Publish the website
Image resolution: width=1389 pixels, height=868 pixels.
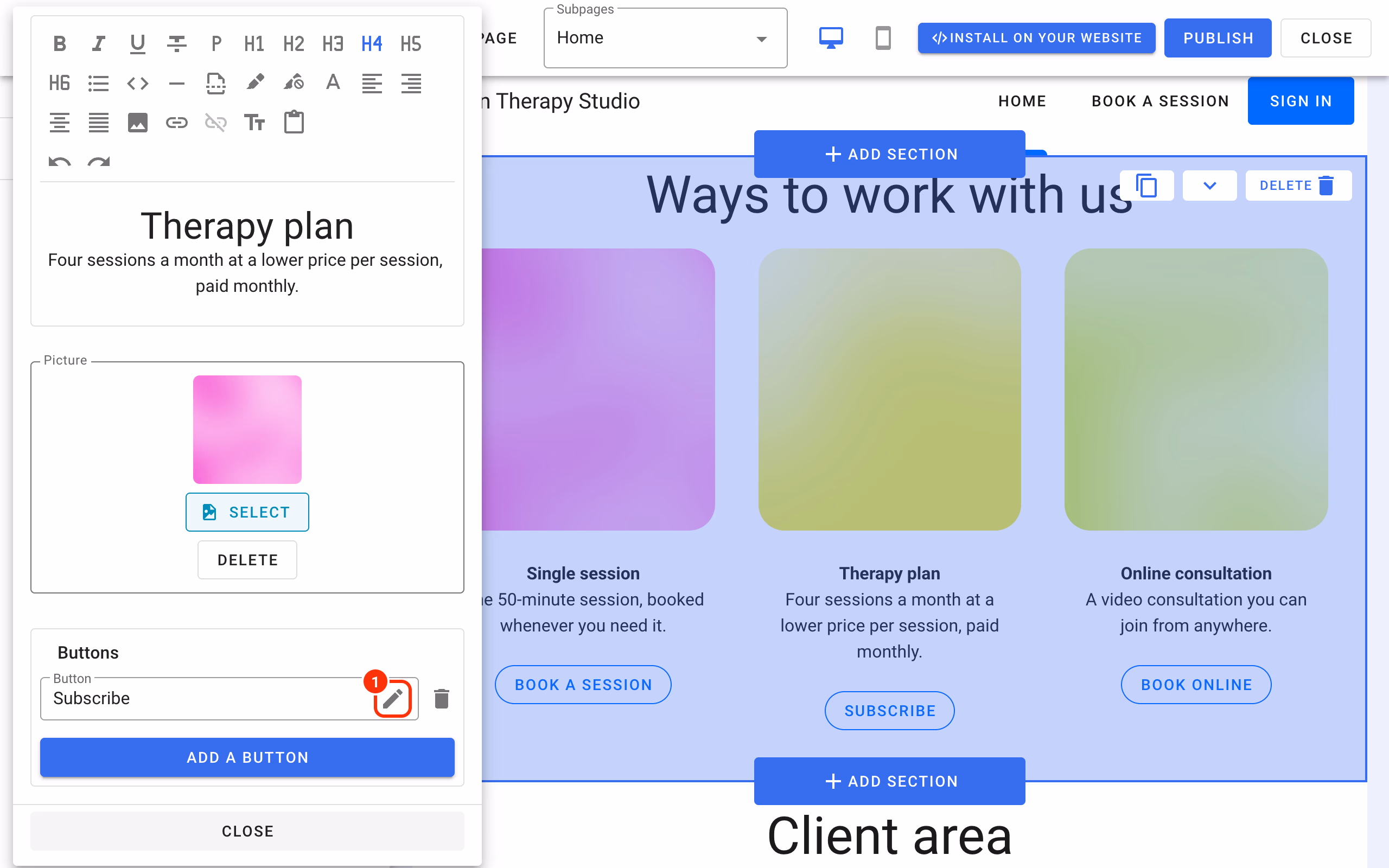coord(1218,38)
